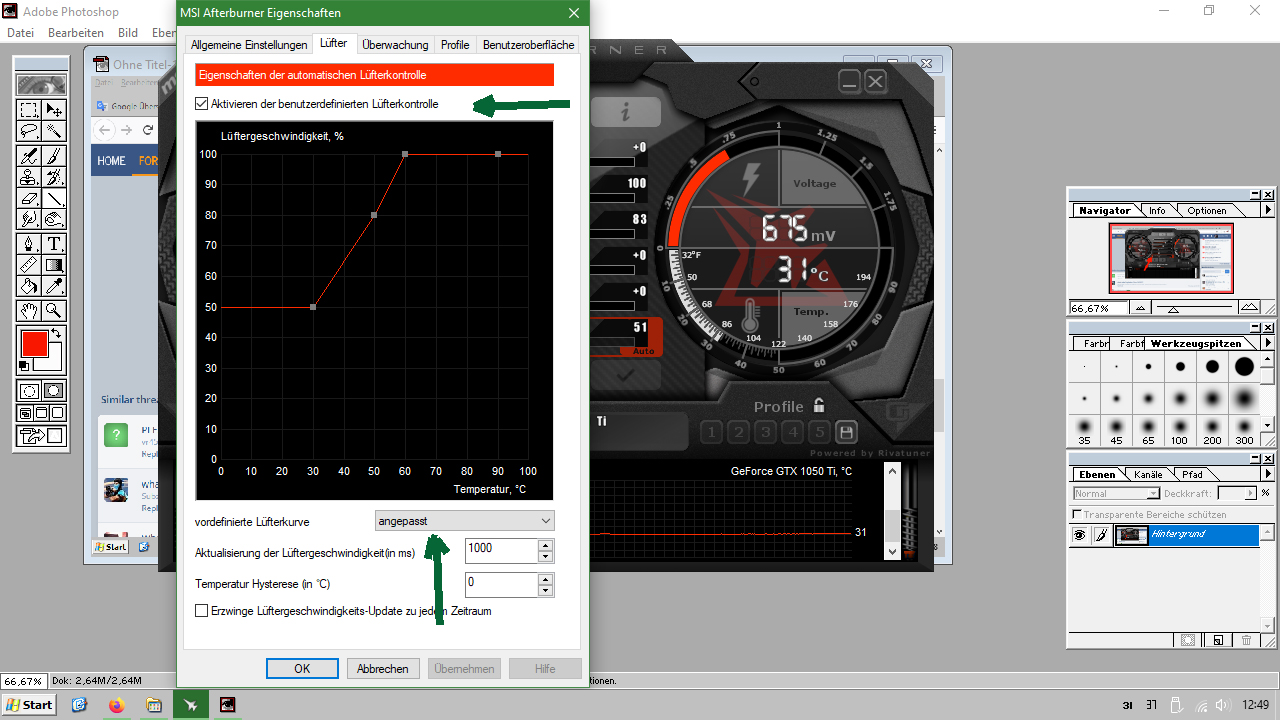Select the Rectangular Marquee tool in Photoshop
Viewport: 1280px width, 720px height.
point(29,110)
